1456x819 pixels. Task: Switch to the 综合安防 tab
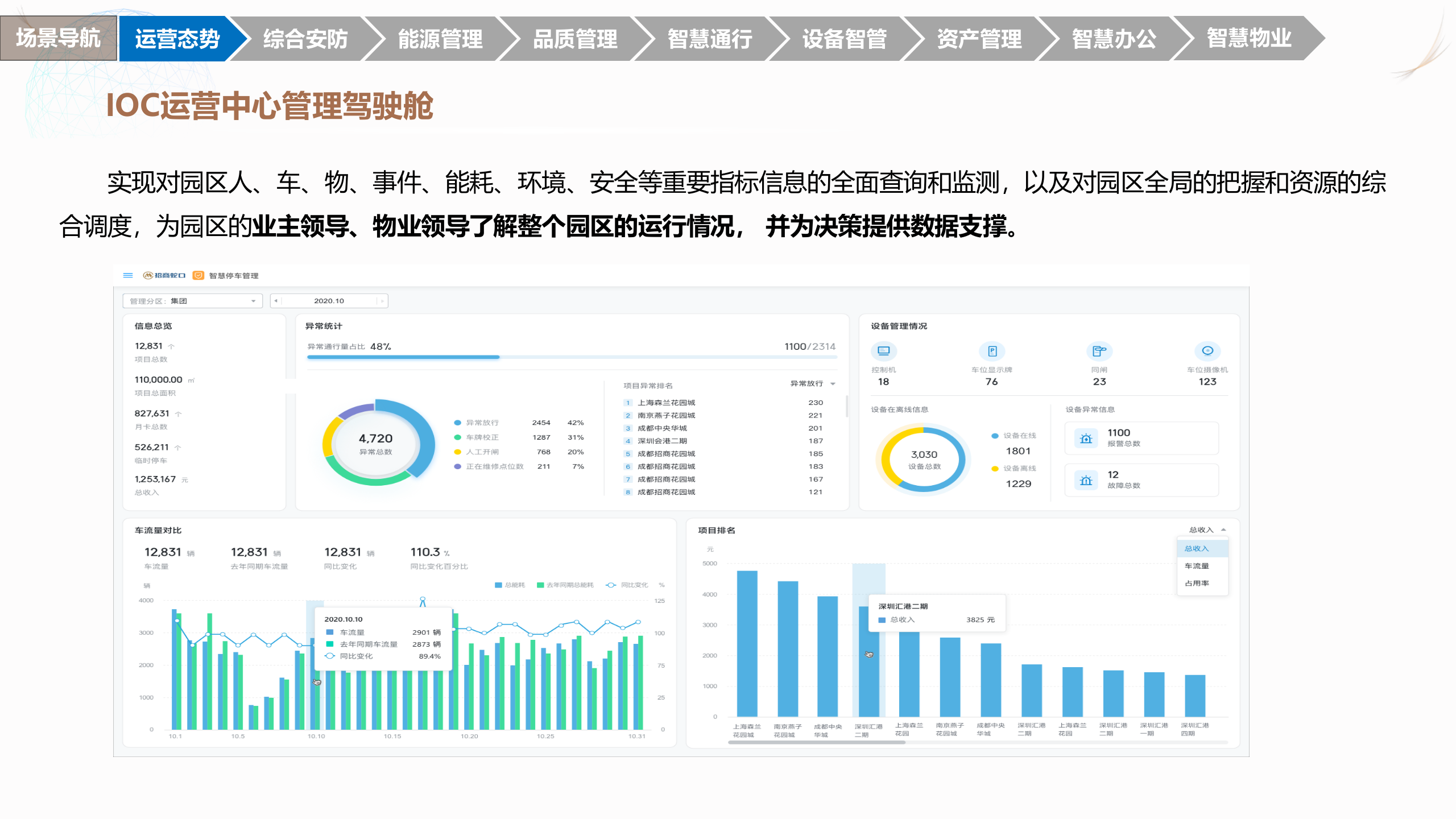point(305,39)
